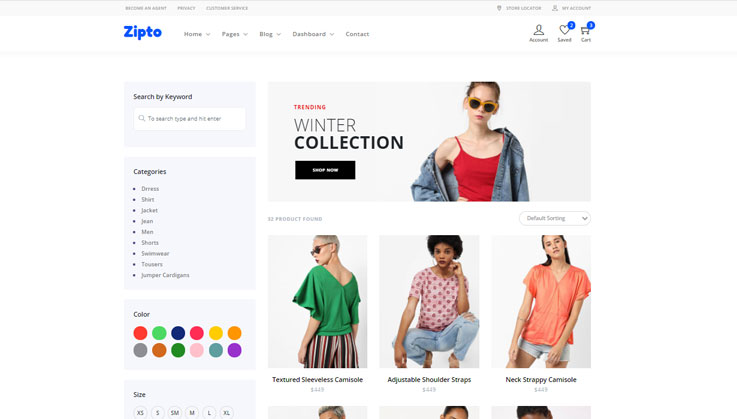Viewport: 737px width, 419px height.
Task: Expand the Blog navigation menu
Action: pyautogui.click(x=269, y=34)
